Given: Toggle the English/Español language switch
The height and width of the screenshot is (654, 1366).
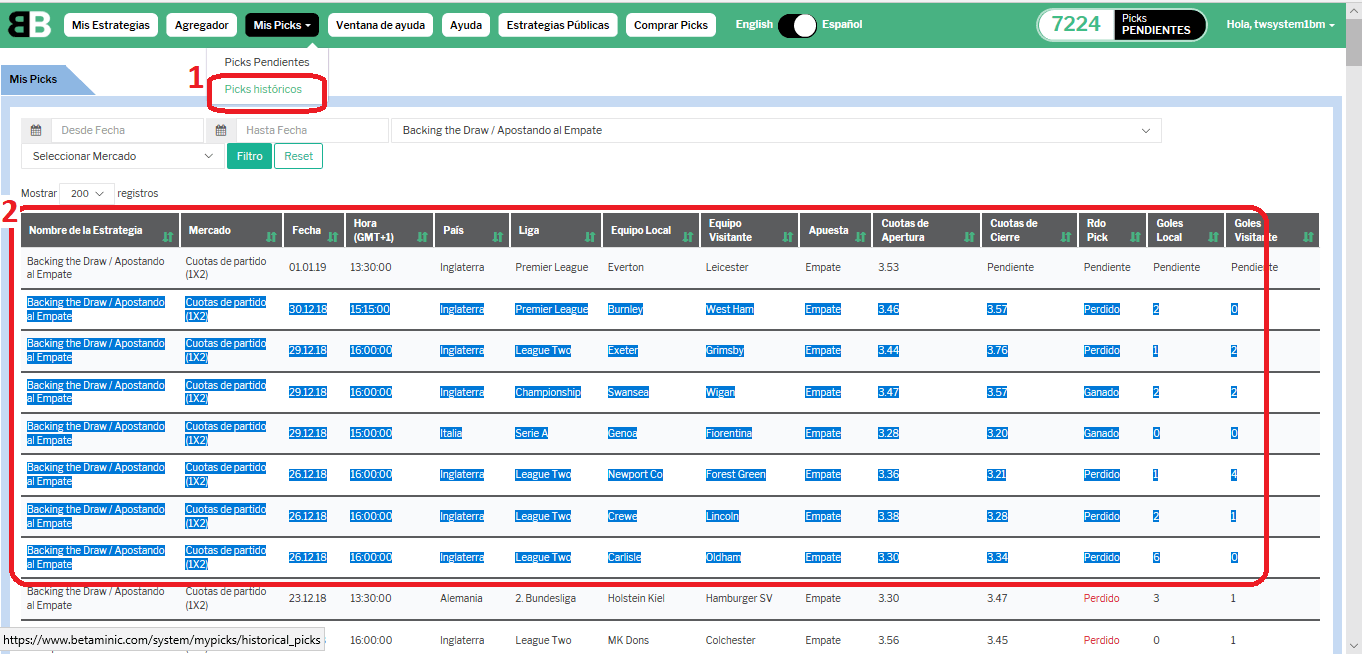Looking at the screenshot, I should [x=797, y=25].
